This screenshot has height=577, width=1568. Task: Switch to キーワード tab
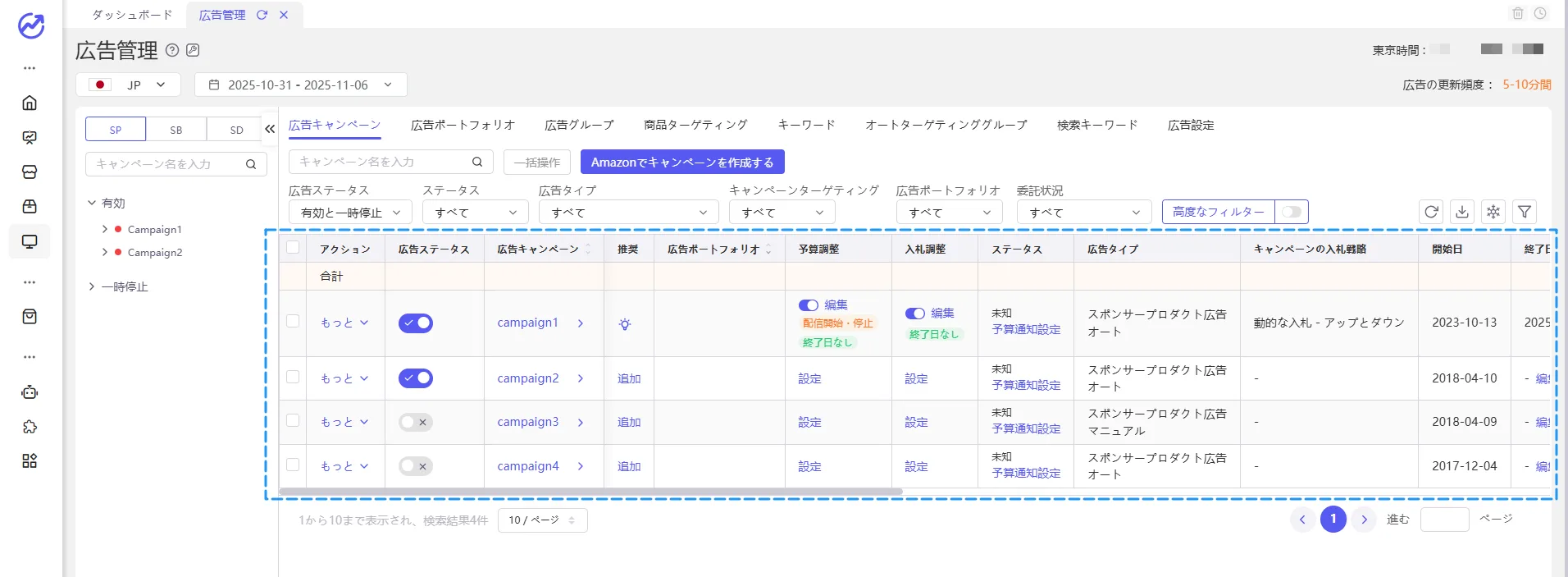(806, 125)
